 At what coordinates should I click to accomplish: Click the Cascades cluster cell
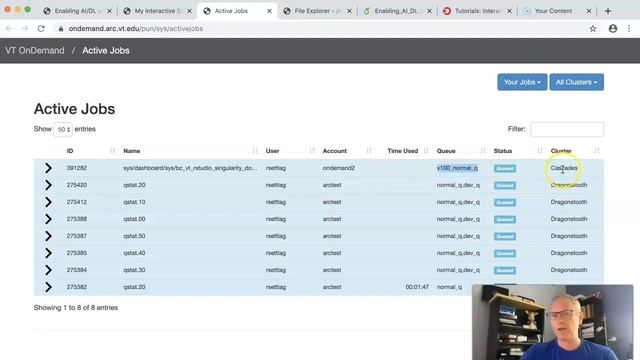[x=564, y=168]
